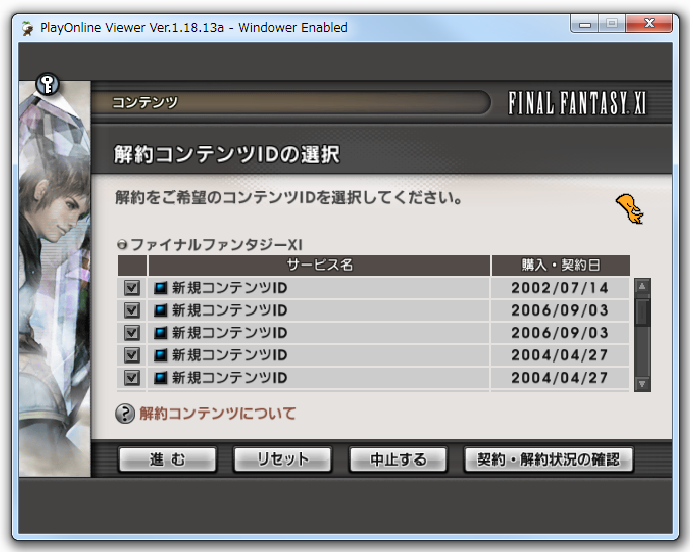The width and height of the screenshot is (690, 552).
Task: Toggle the checkbox in the fourth list row
Action: coord(131,355)
